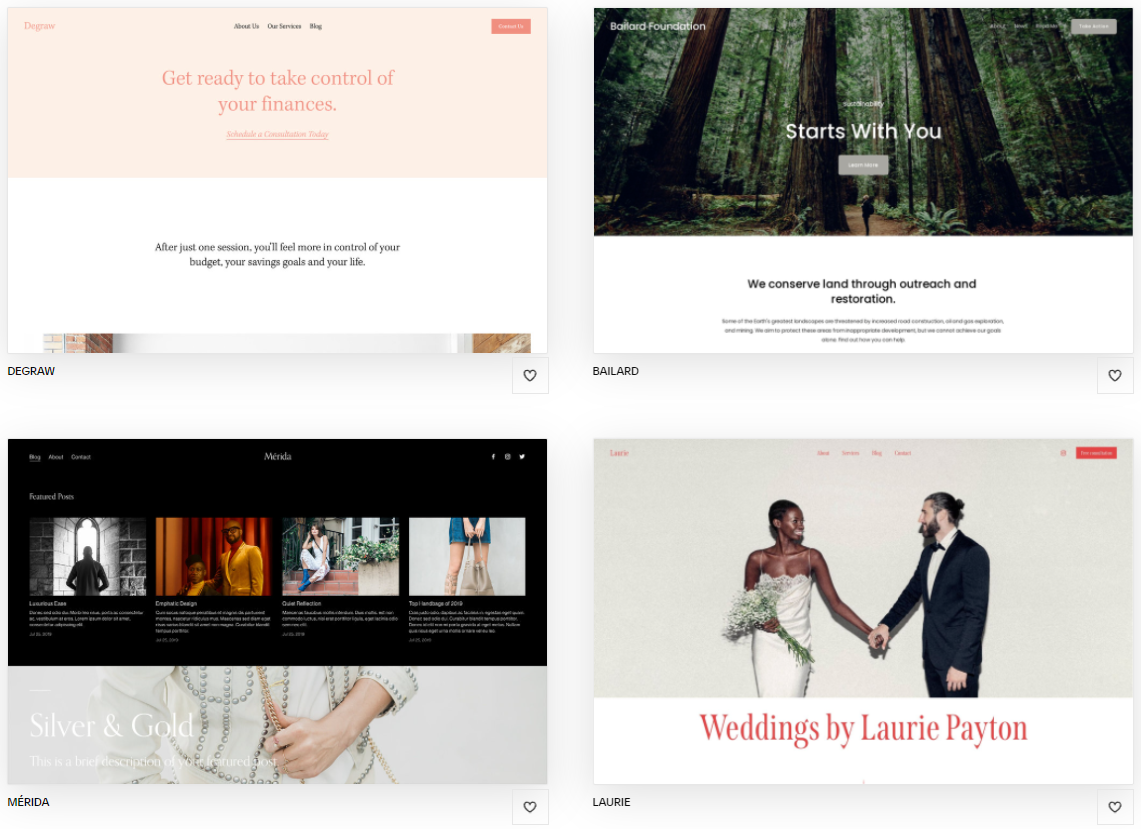Select Contact in Laurie preview menu
Screen dimensions: 1141x829
click(902, 453)
